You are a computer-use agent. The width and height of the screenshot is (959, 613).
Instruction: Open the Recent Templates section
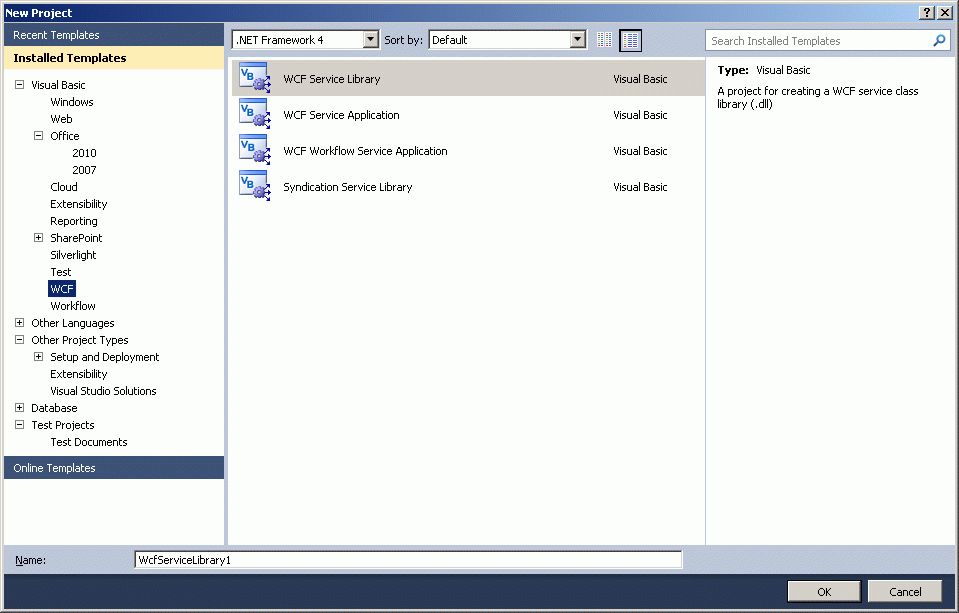pyautogui.click(x=114, y=35)
